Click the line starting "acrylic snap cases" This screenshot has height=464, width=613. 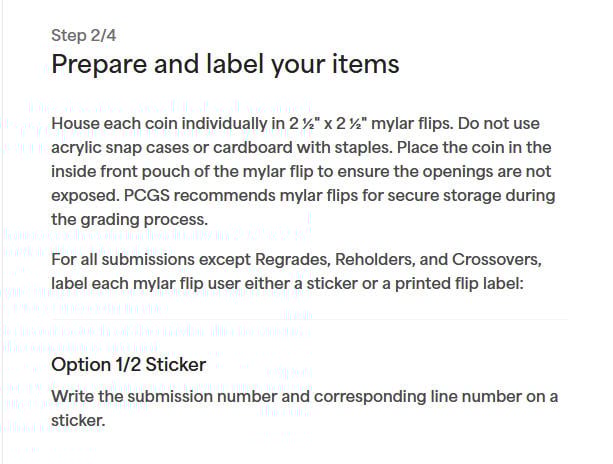coord(301,148)
